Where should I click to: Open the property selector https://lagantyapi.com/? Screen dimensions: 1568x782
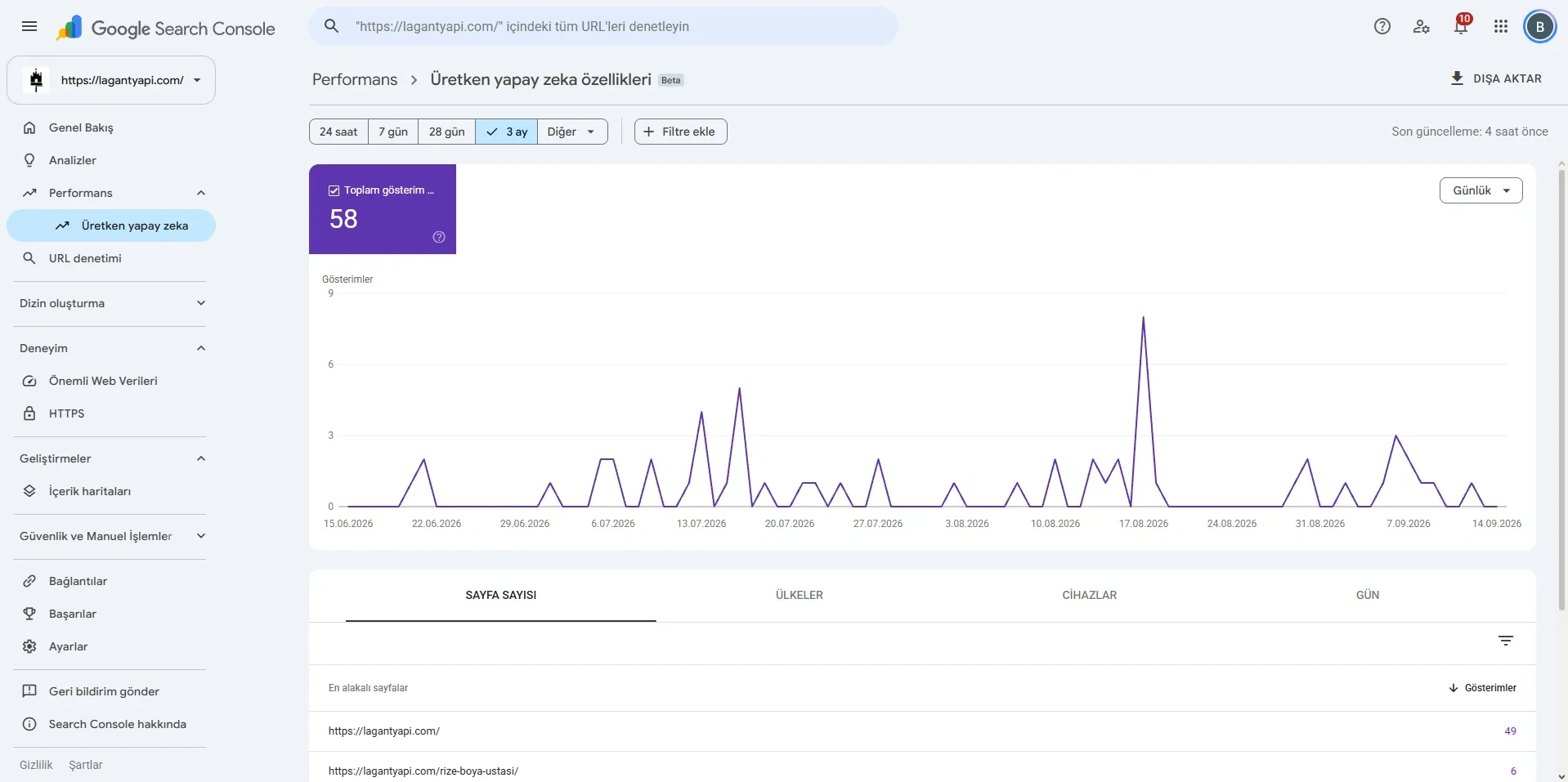click(x=111, y=80)
